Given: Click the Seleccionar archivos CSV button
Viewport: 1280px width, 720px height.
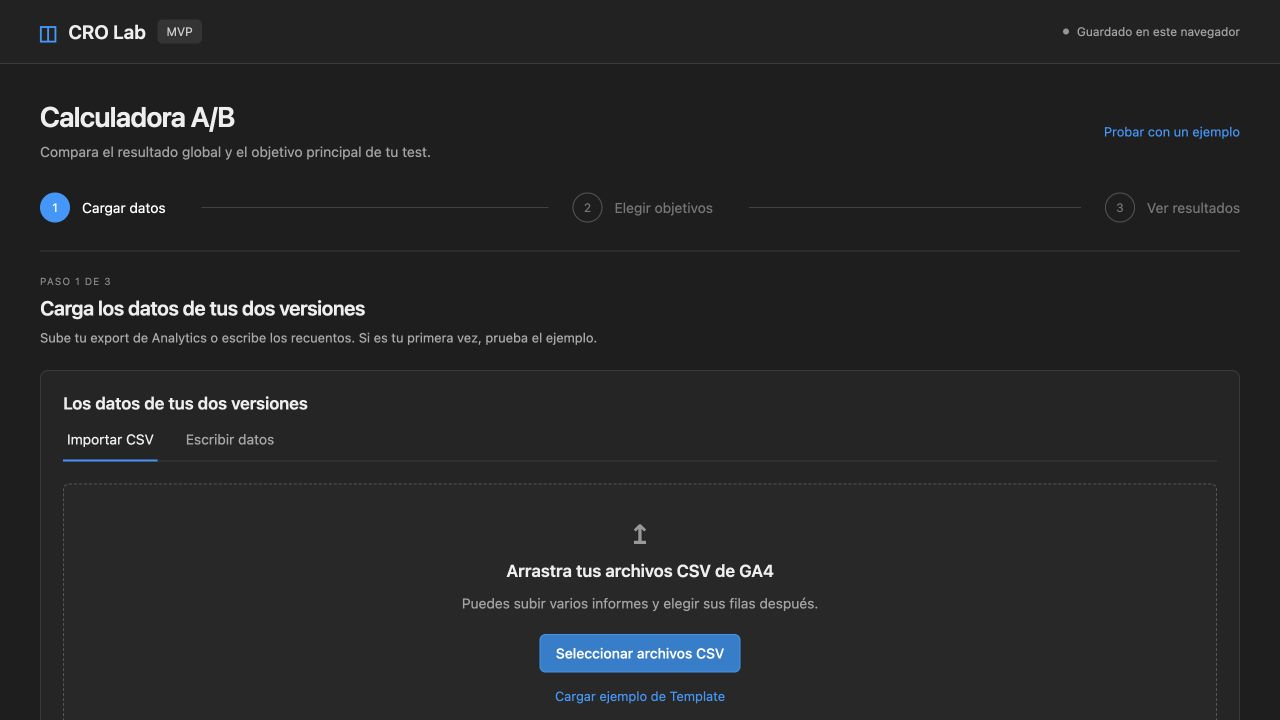Looking at the screenshot, I should (640, 653).
